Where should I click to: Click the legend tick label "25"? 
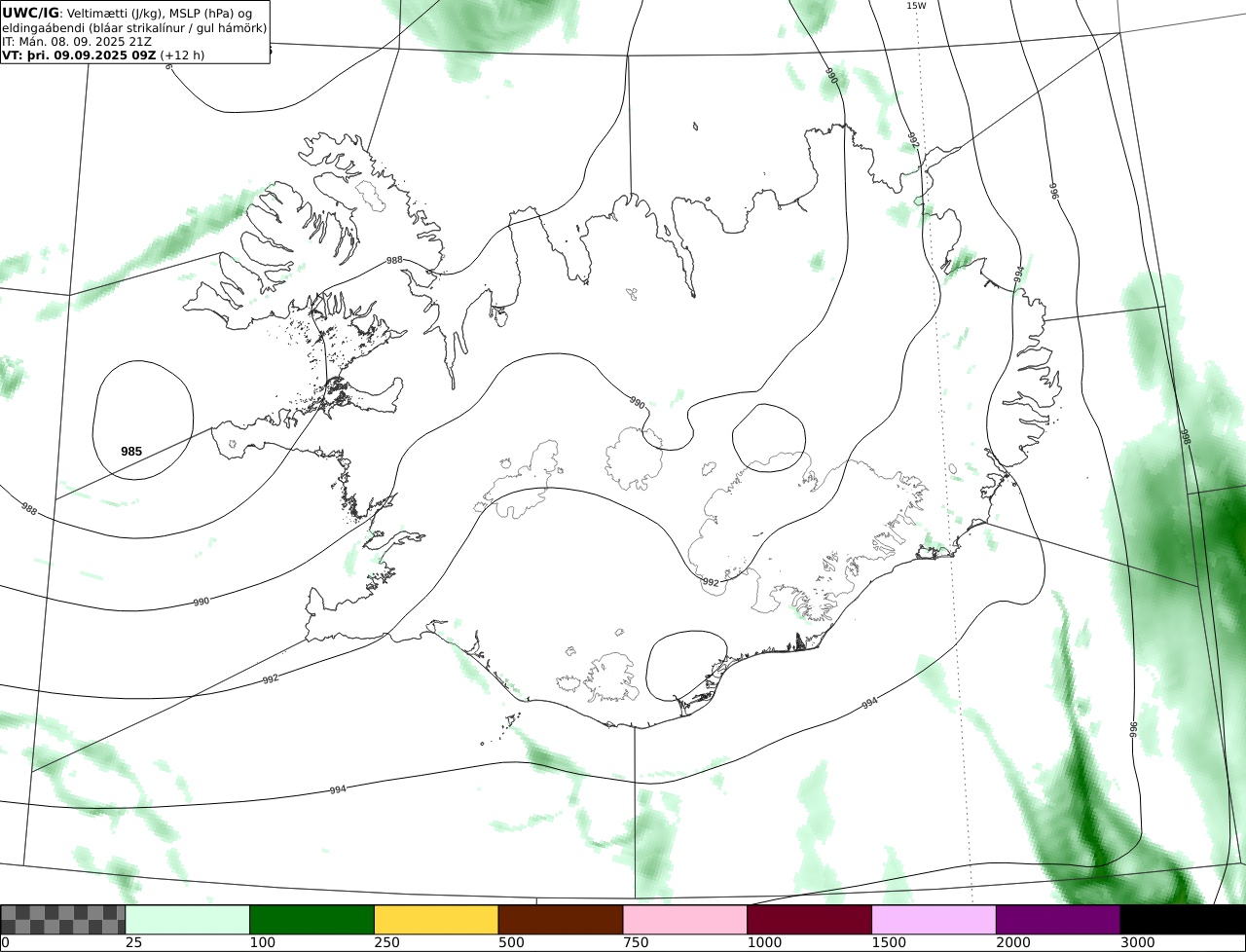tap(134, 943)
